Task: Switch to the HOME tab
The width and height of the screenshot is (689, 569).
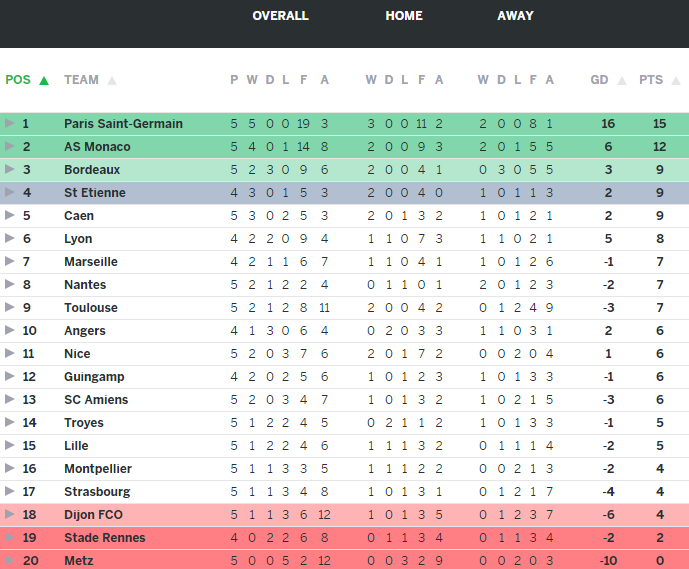Action: [404, 16]
